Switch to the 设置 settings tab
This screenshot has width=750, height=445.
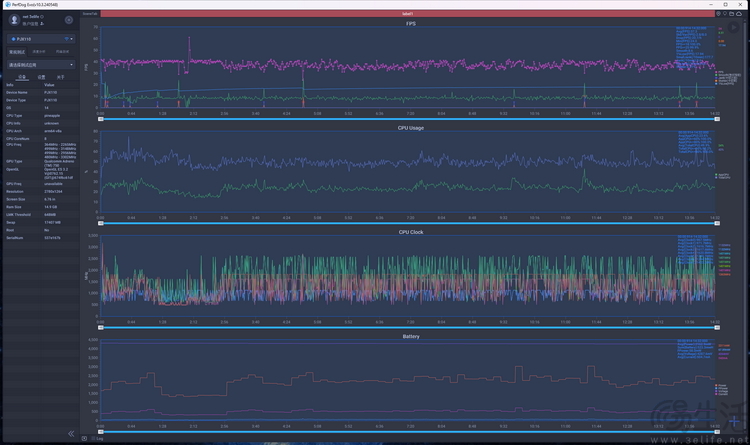pos(42,77)
